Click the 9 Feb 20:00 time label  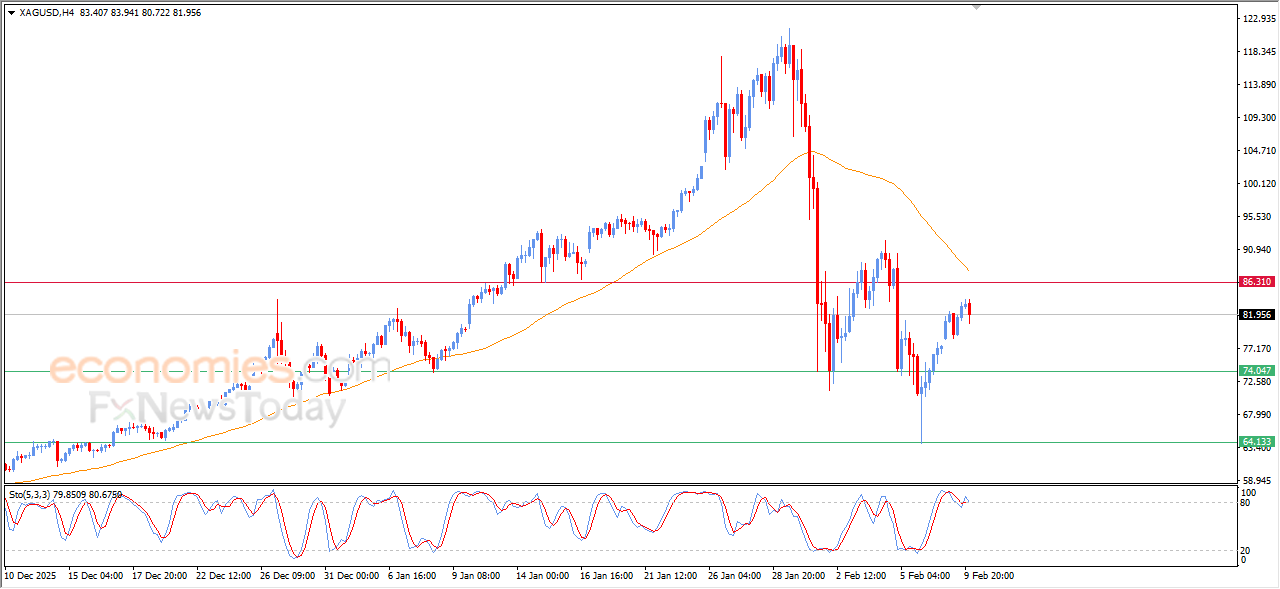click(x=987, y=576)
